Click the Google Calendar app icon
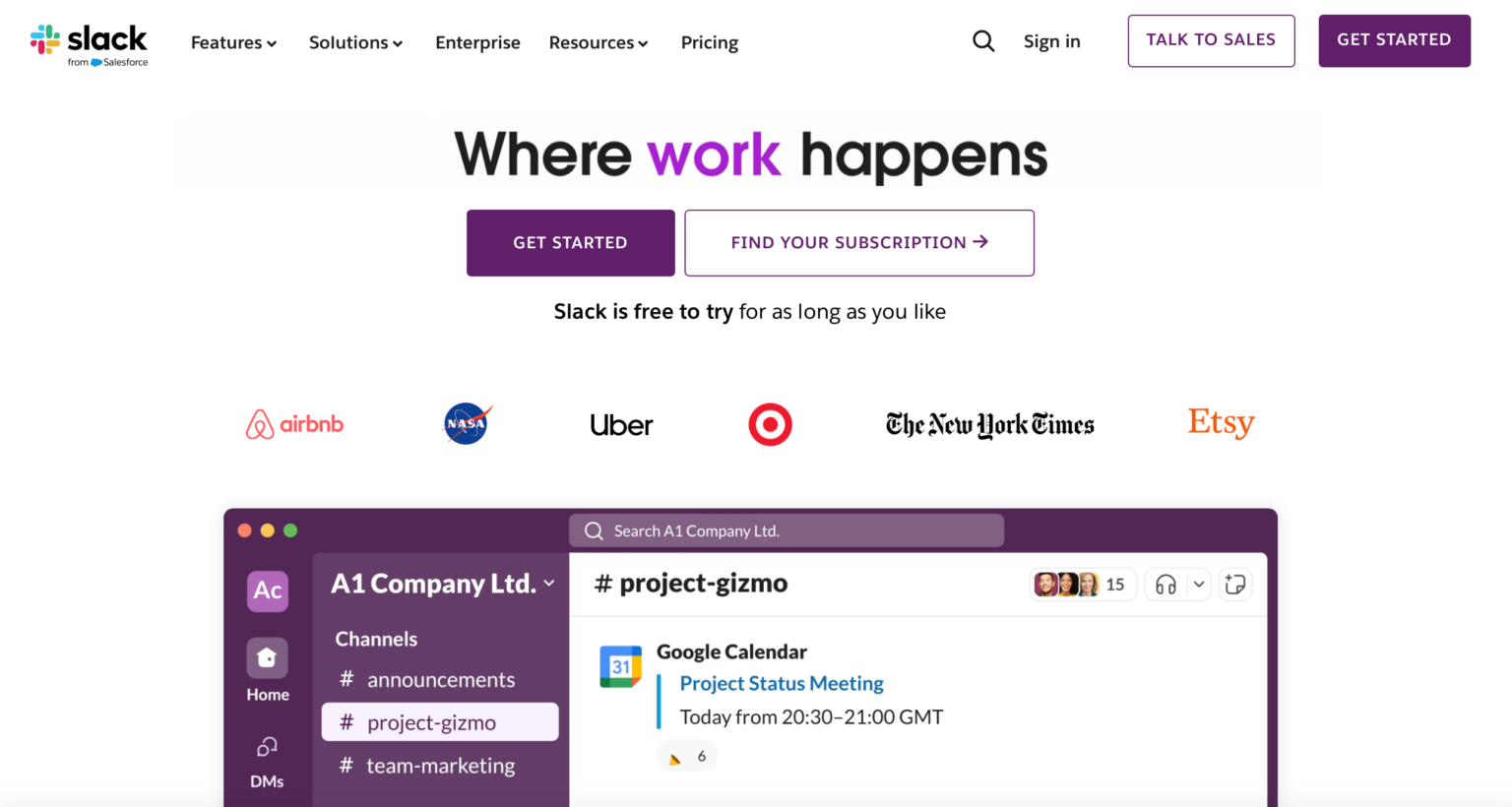 pos(620,665)
